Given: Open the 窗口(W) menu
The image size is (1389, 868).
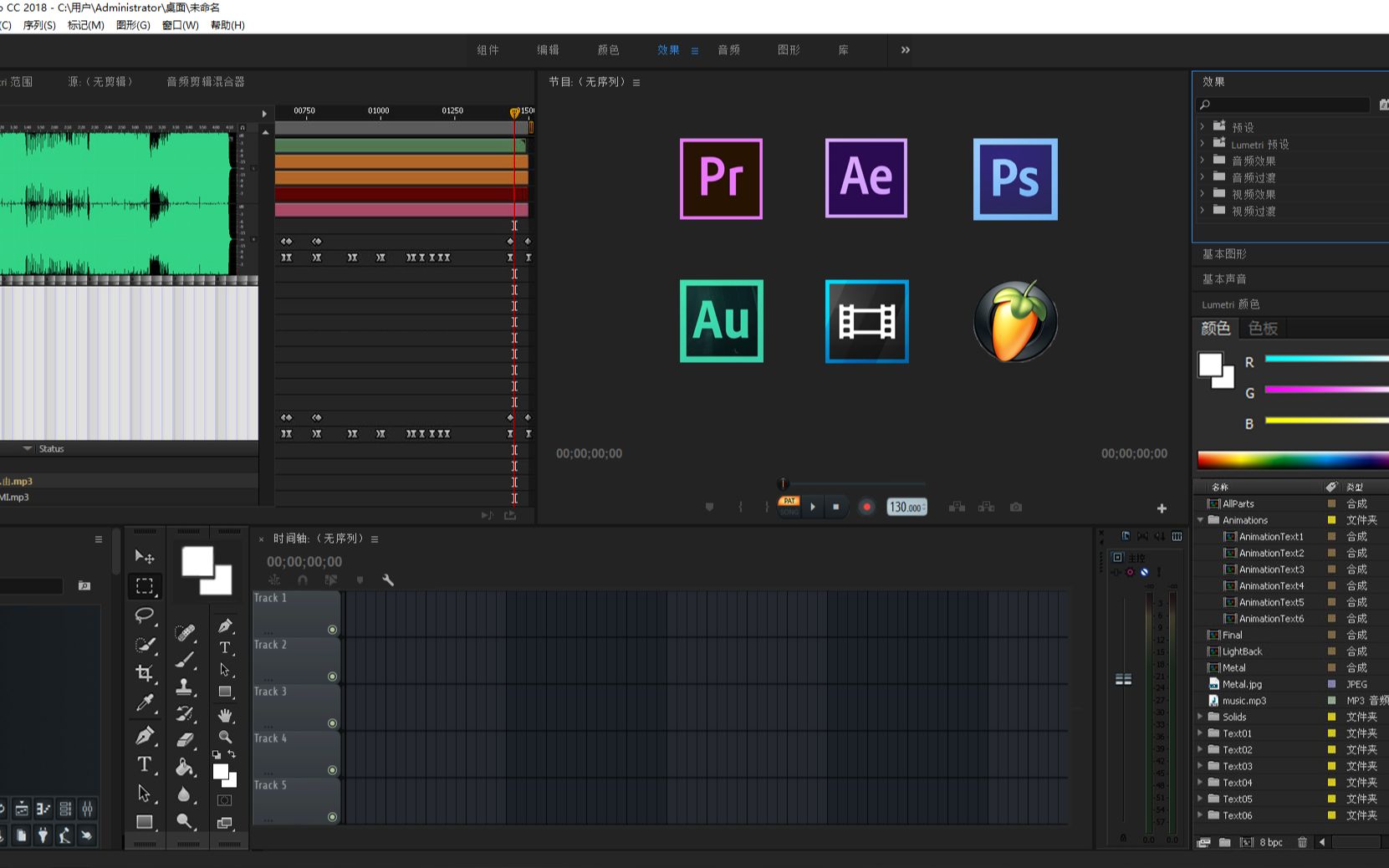Looking at the screenshot, I should [x=181, y=25].
